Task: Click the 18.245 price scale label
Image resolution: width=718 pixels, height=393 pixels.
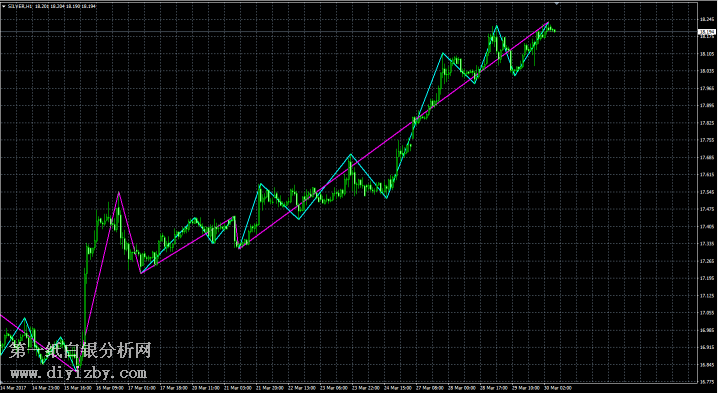Action: pyautogui.click(x=706, y=19)
